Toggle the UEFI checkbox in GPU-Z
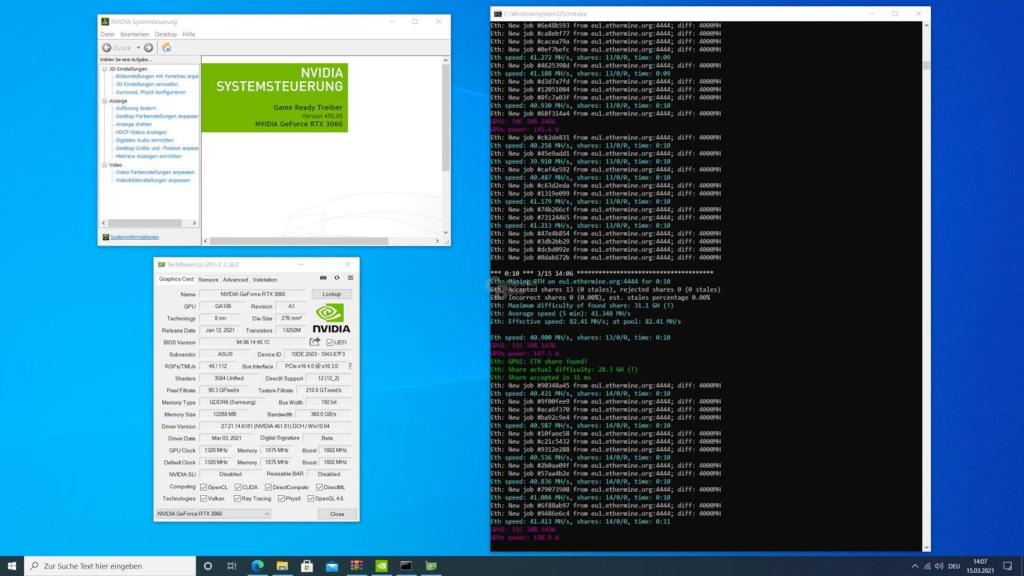The width and height of the screenshot is (1024, 576). pos(331,342)
